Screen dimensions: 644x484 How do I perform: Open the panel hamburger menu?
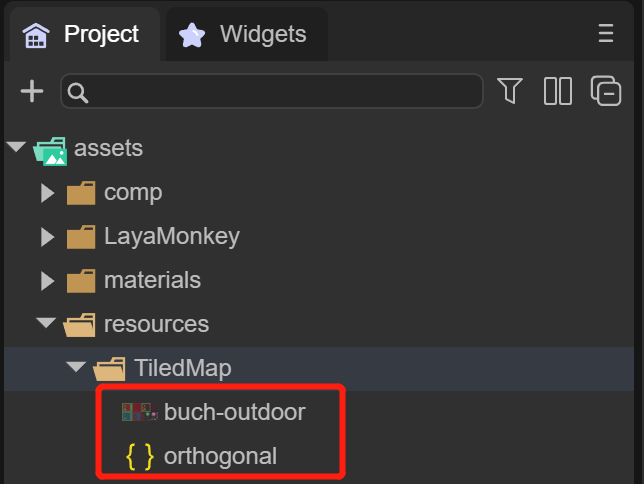(x=605, y=34)
